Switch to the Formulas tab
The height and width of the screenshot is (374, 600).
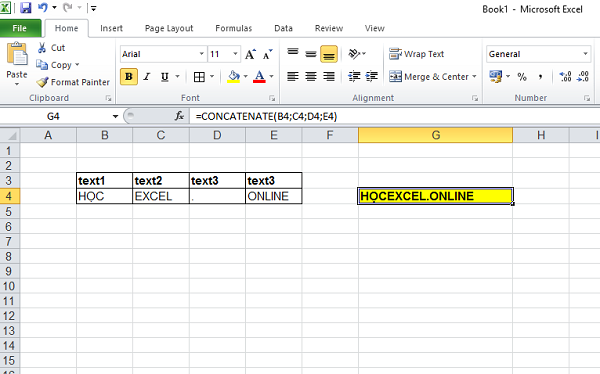pos(233,28)
